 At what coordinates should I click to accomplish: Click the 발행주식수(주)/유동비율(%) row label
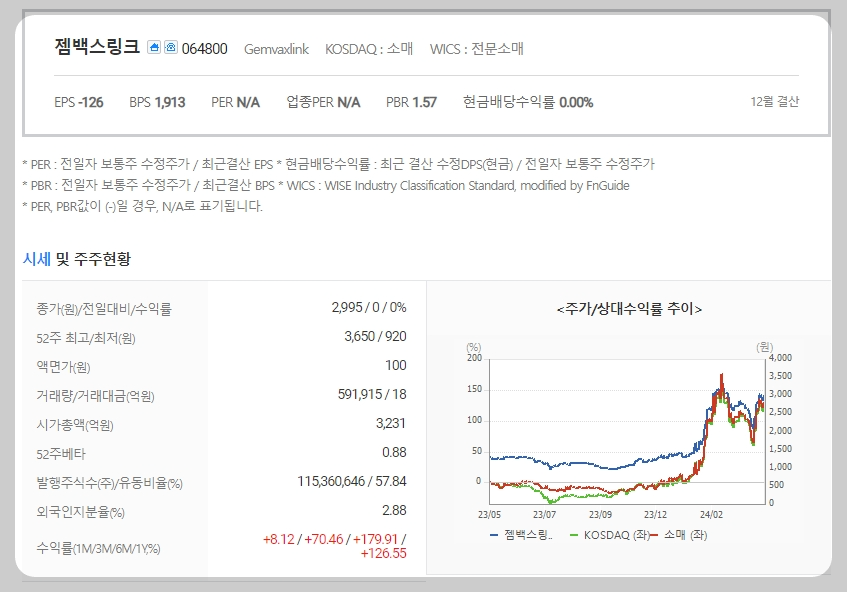pyautogui.click(x=110, y=483)
